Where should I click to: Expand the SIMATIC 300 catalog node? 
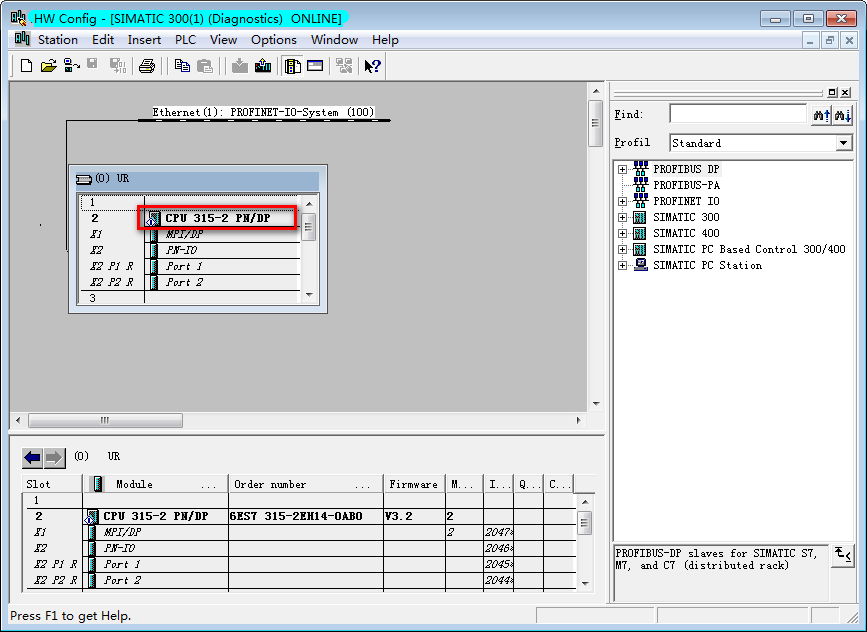point(623,217)
